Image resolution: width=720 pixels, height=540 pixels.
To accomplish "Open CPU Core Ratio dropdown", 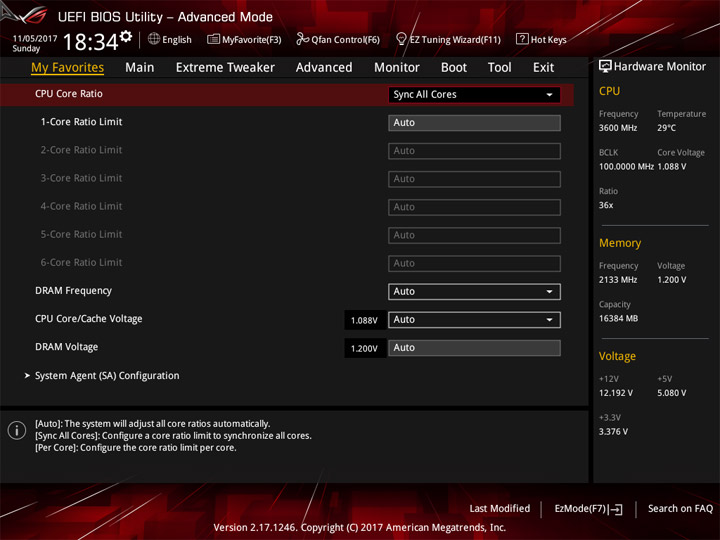I will [474, 95].
